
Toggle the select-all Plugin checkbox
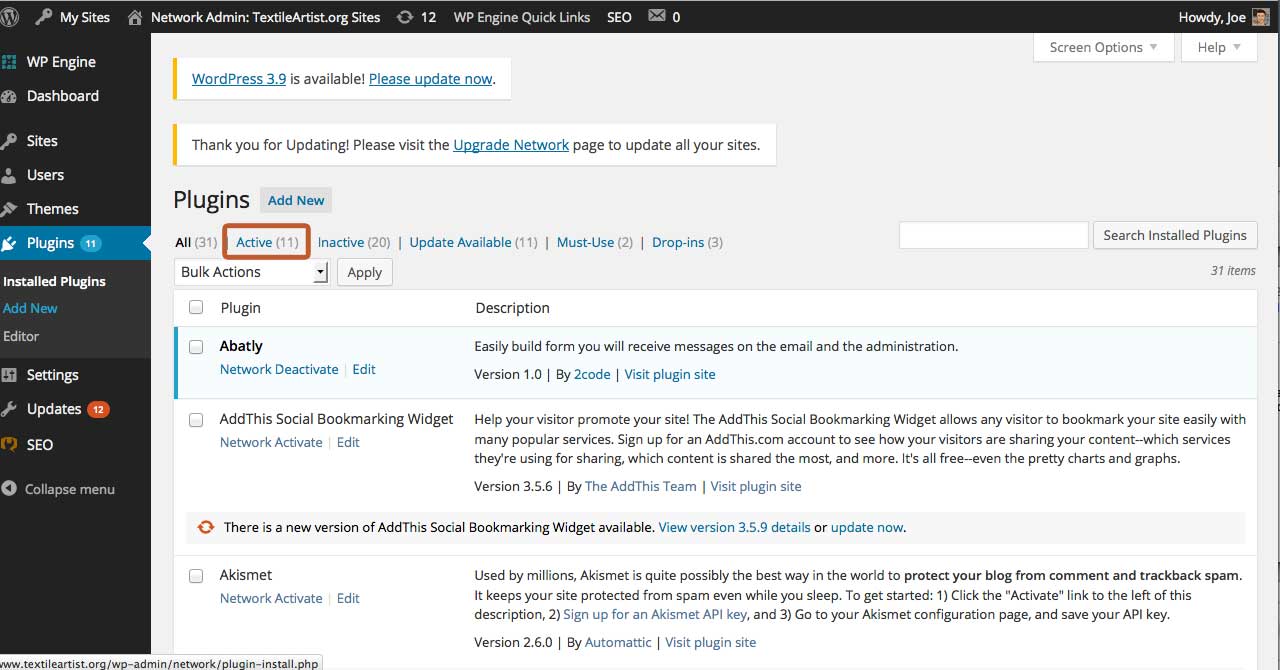pyautogui.click(x=196, y=308)
